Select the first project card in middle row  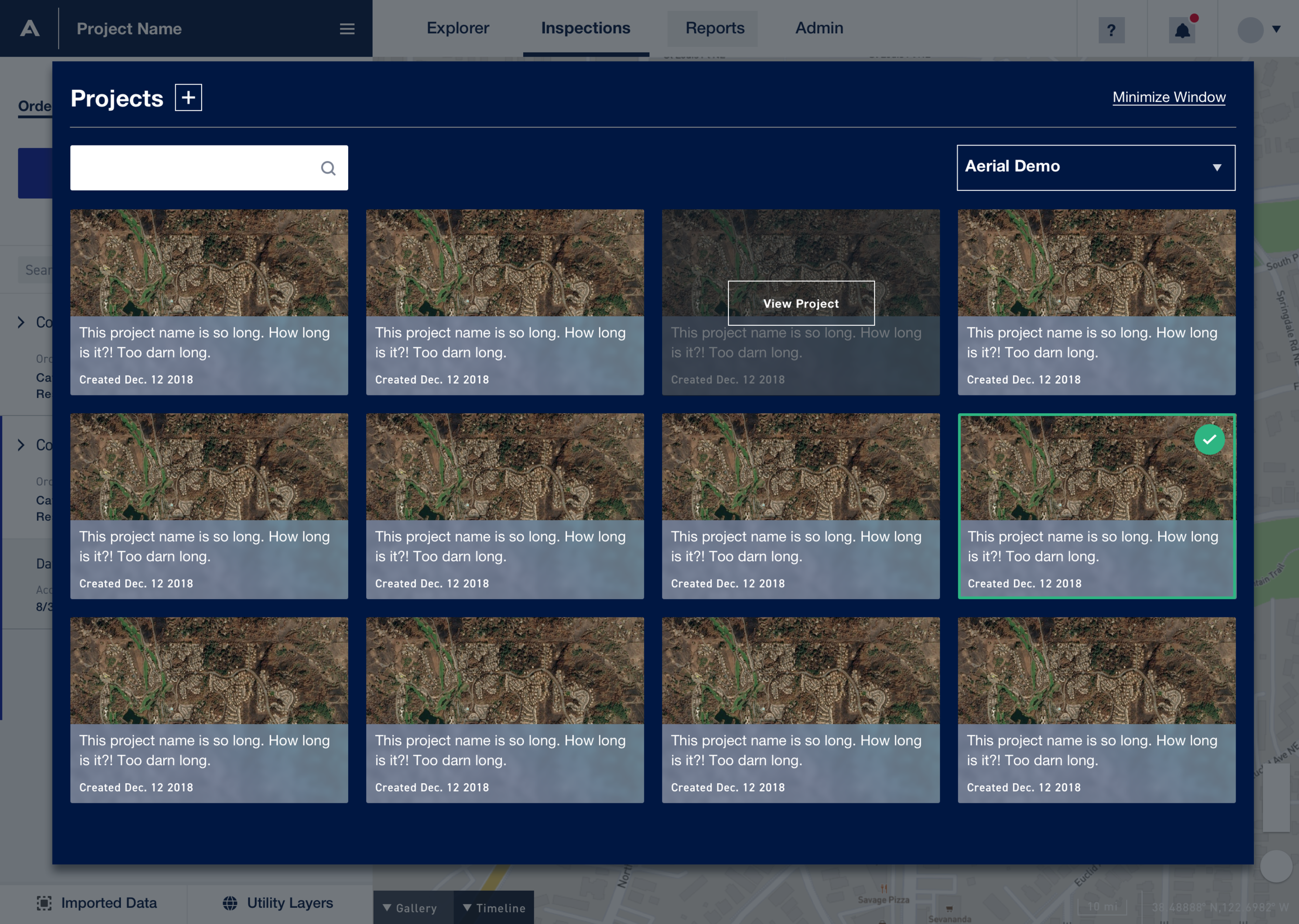click(x=209, y=506)
